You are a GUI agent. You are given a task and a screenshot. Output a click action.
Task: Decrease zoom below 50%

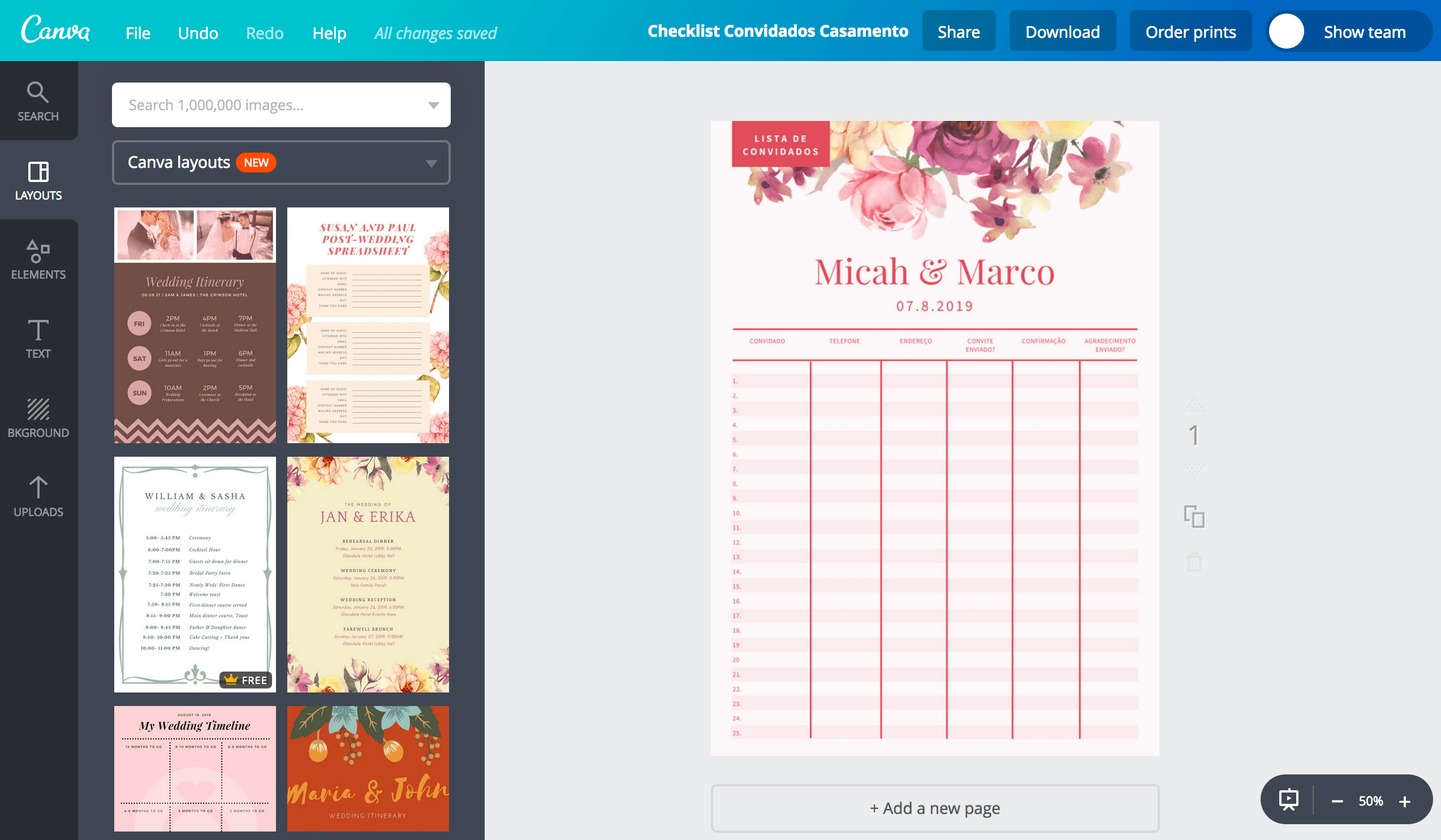pos(1339,800)
